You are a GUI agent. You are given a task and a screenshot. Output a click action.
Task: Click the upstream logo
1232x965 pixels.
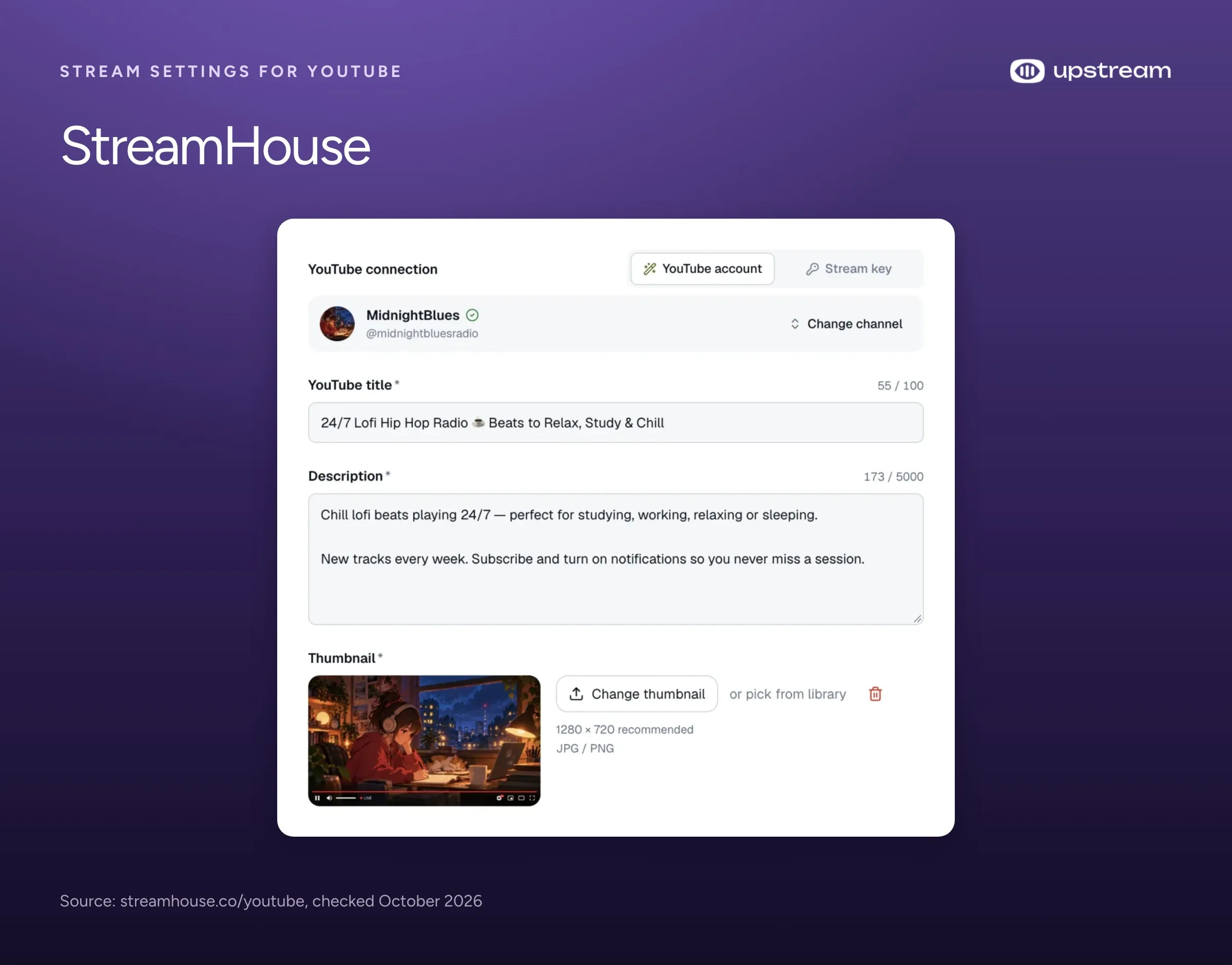[x=1090, y=71]
